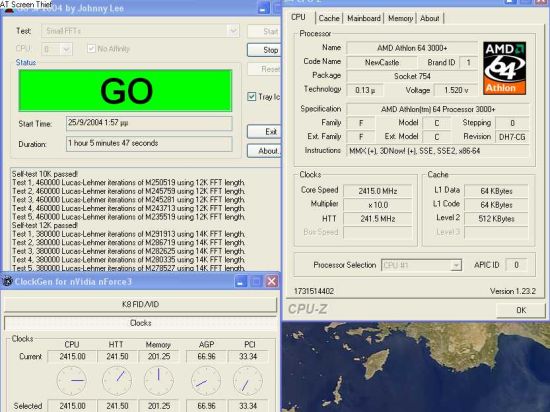The image size is (550, 412).
Task: Click the AMD Athlon 64 logo in CPU-Z
Action: pyautogui.click(x=504, y=68)
